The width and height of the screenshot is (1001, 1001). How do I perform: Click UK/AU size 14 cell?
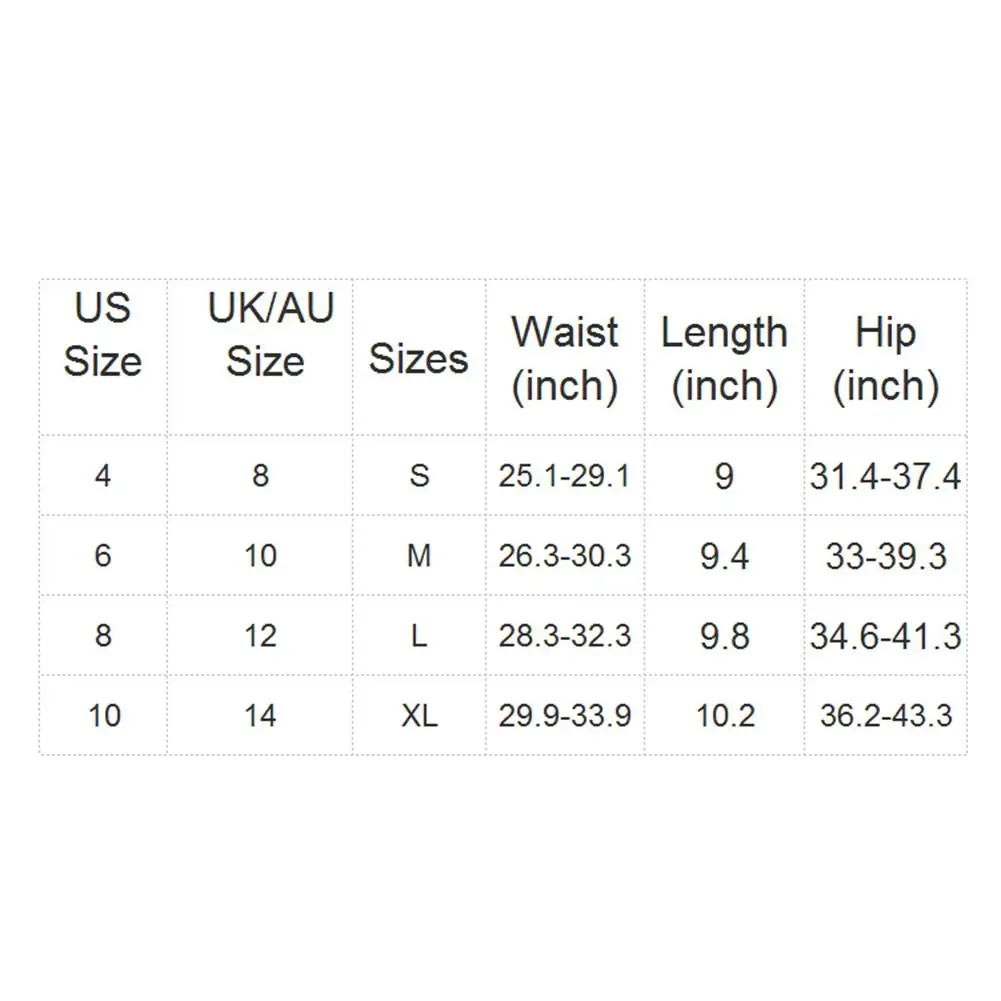260,716
